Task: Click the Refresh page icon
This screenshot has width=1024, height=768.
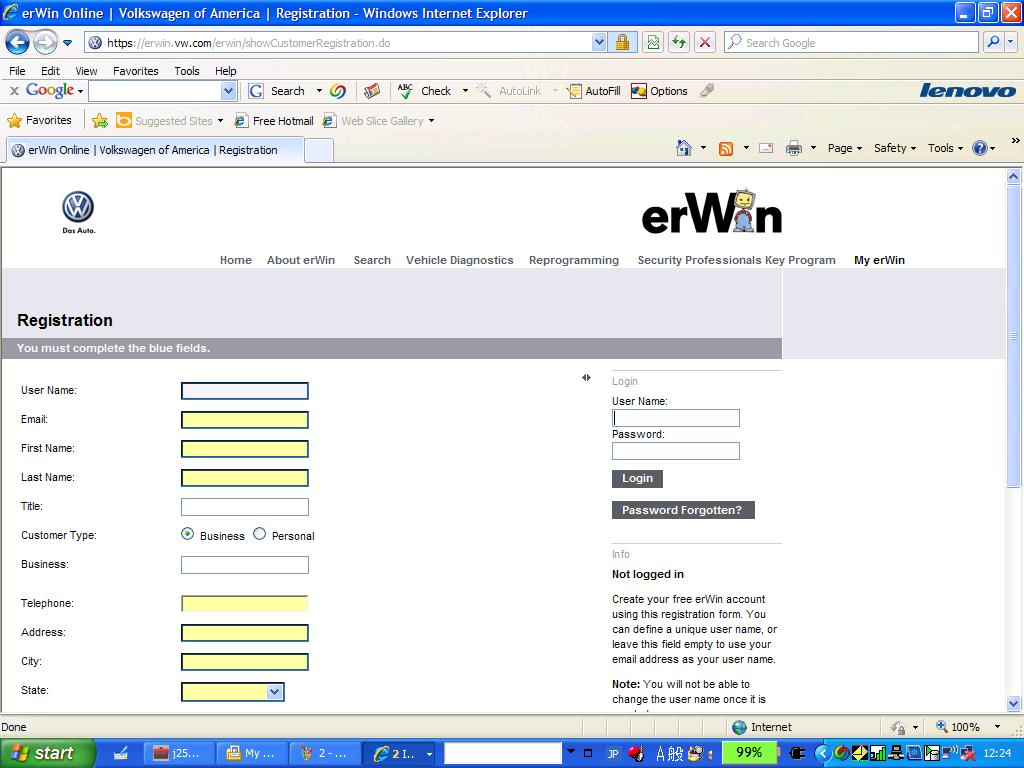Action: coord(679,42)
